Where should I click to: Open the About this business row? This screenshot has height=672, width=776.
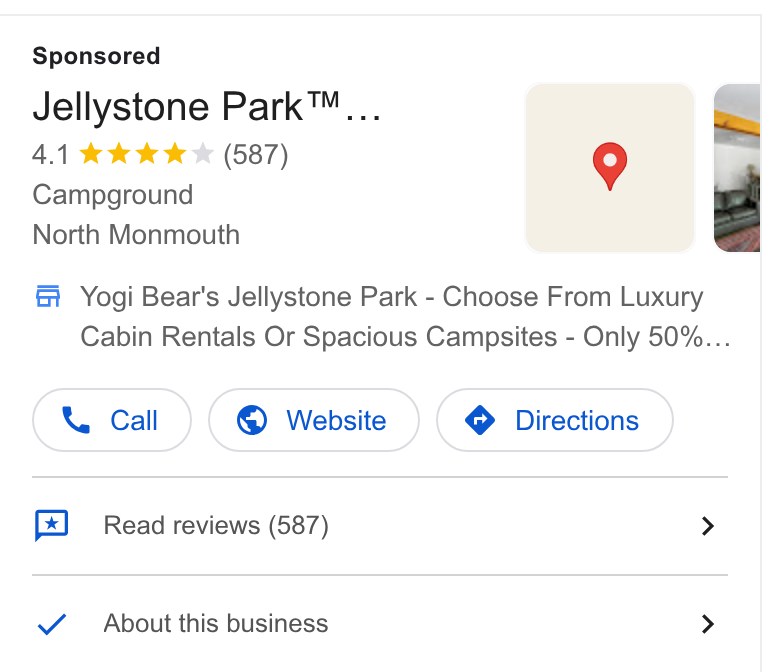point(380,624)
